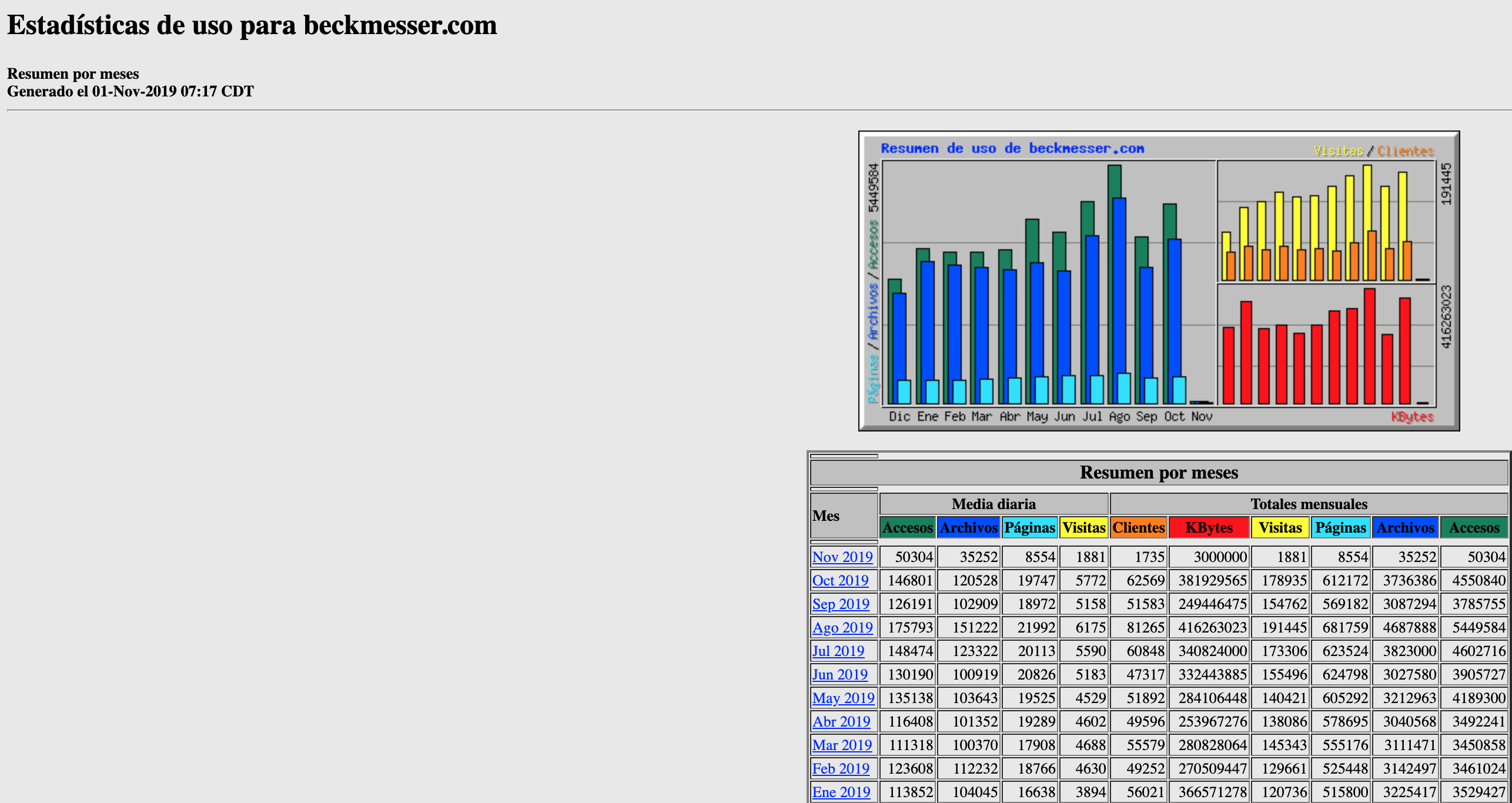Open the Nov 2019 monthly report link
This screenshot has height=803, width=1512.
(x=842, y=557)
